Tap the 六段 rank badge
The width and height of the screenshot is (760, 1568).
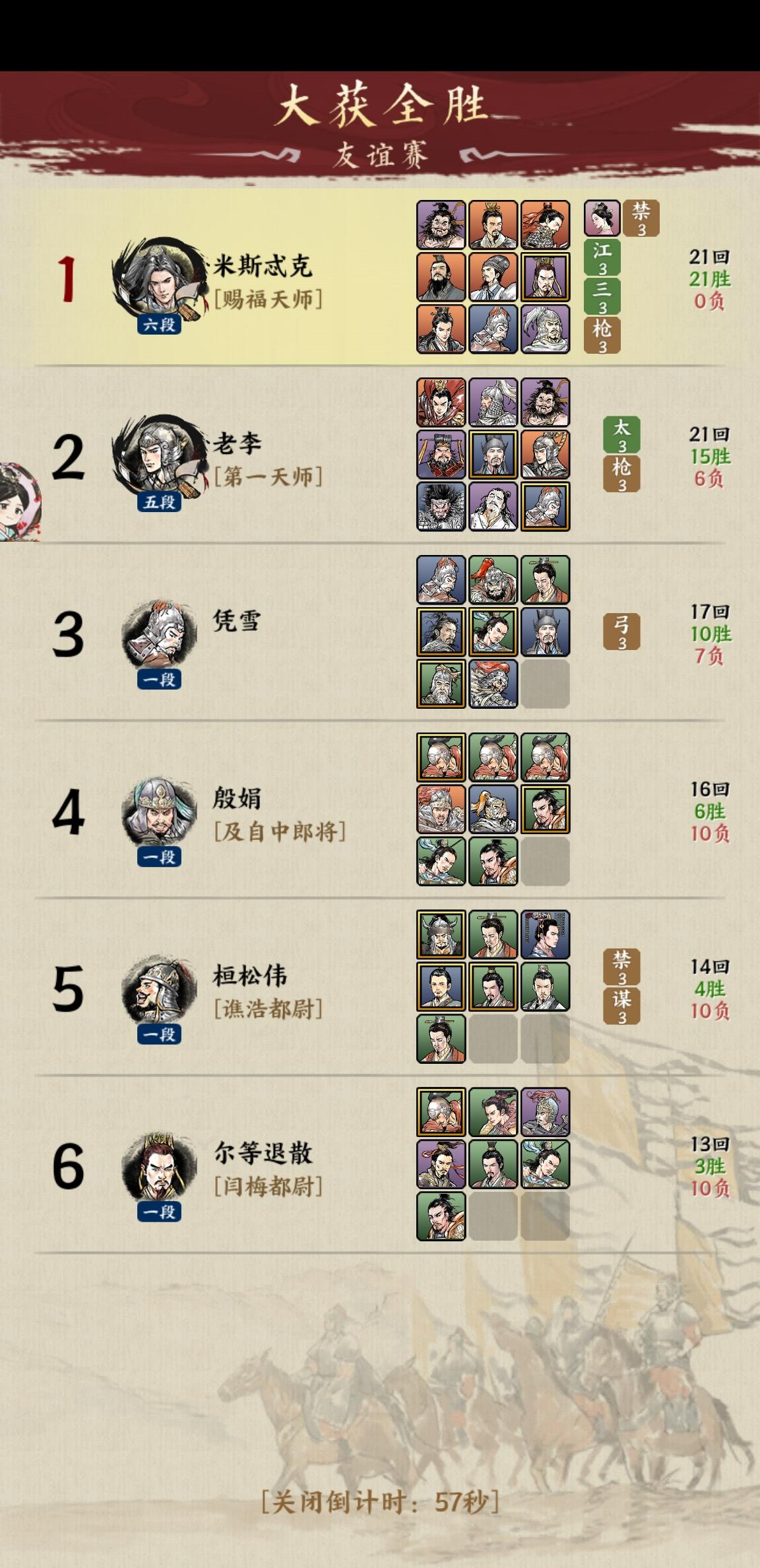(x=159, y=325)
